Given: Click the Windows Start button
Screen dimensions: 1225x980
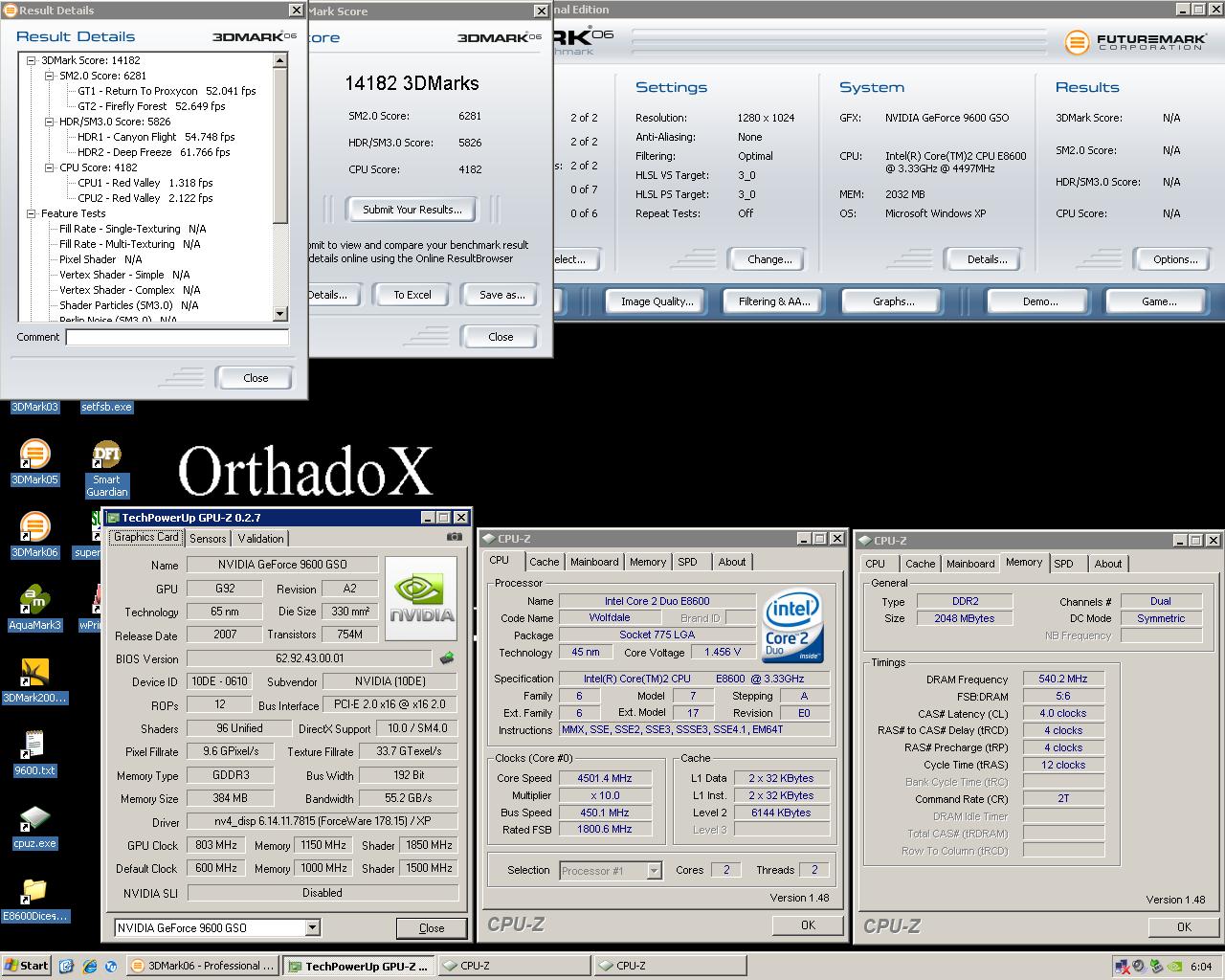Looking at the screenshot, I should 26,966.
